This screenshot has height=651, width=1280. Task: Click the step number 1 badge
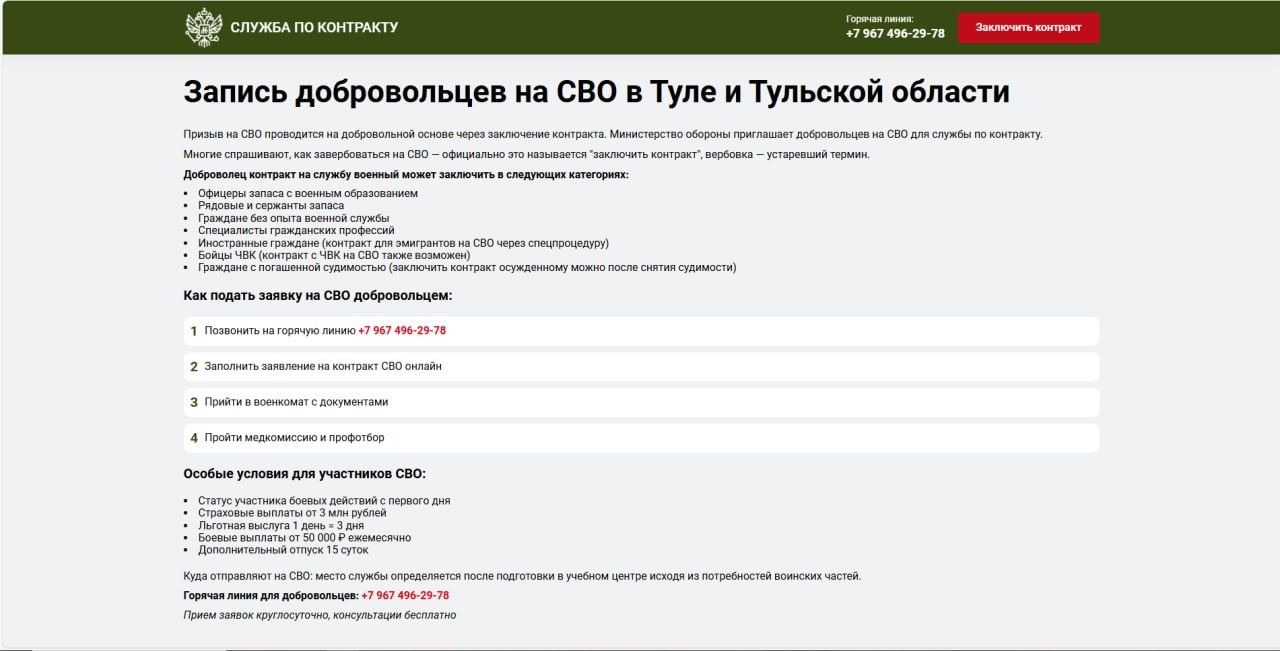194,331
